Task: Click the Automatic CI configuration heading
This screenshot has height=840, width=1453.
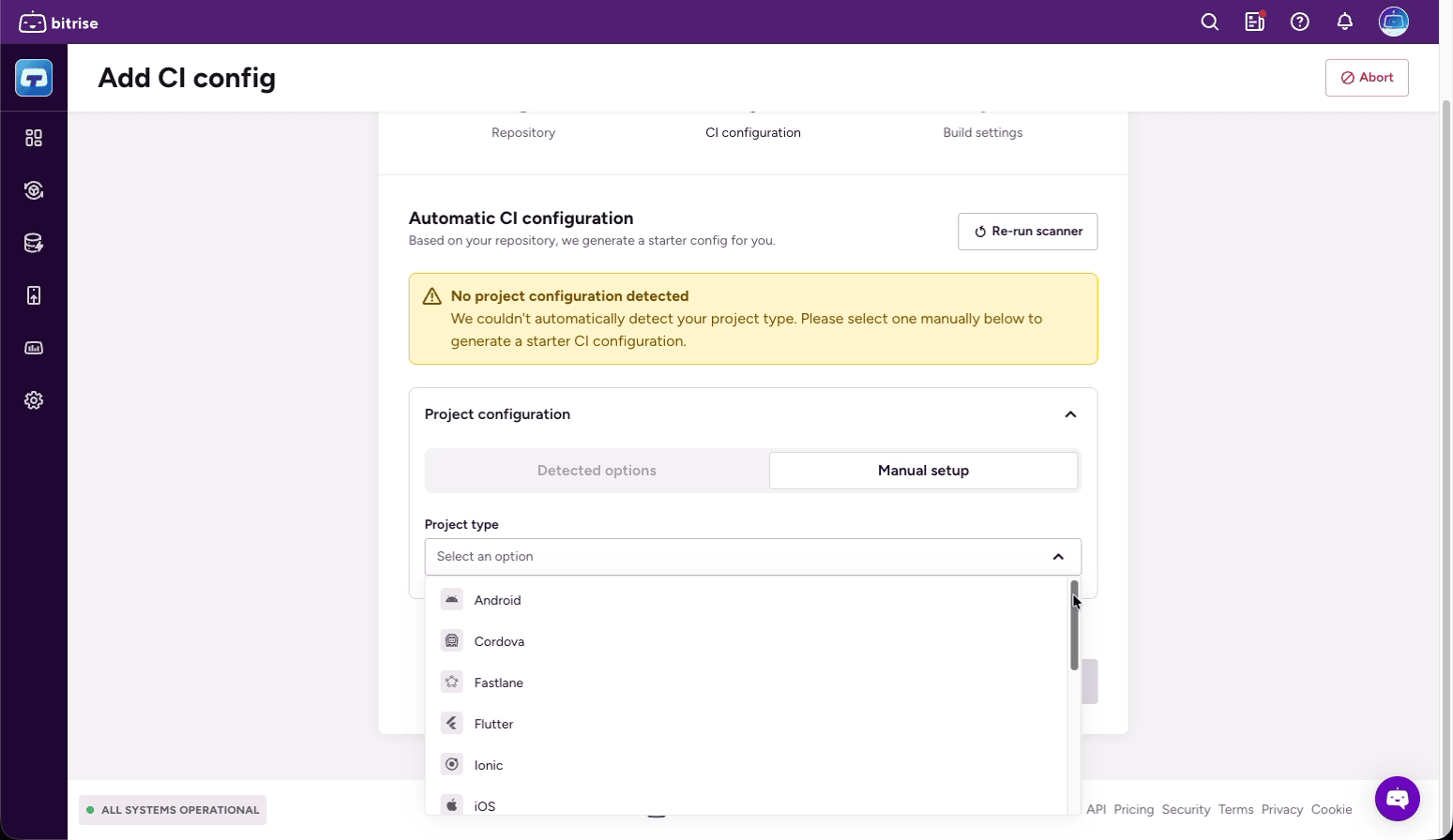Action: (x=521, y=218)
